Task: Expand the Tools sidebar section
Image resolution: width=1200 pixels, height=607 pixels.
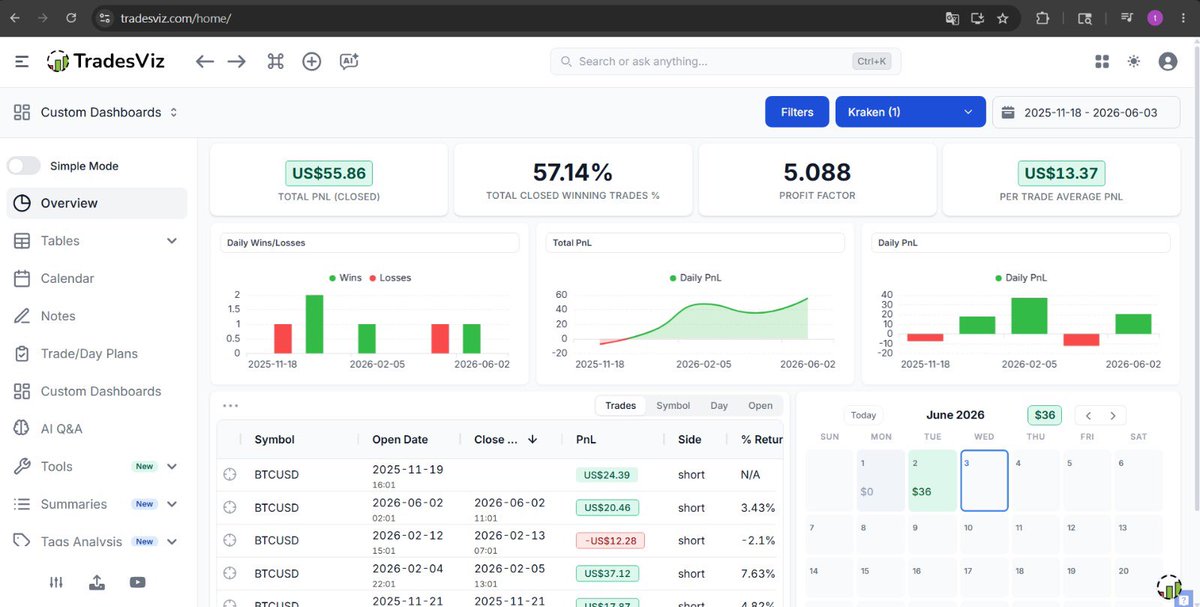Action: [171, 467]
